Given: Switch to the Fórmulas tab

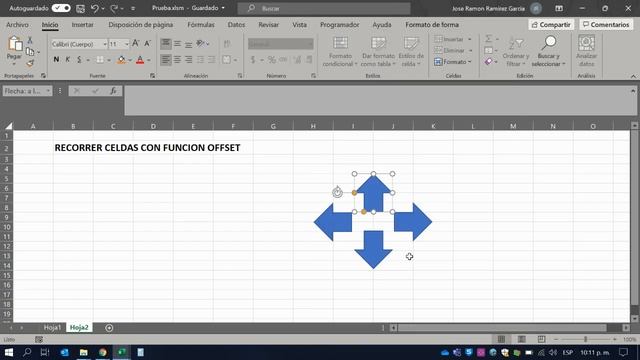Looking at the screenshot, I should [x=201, y=25].
